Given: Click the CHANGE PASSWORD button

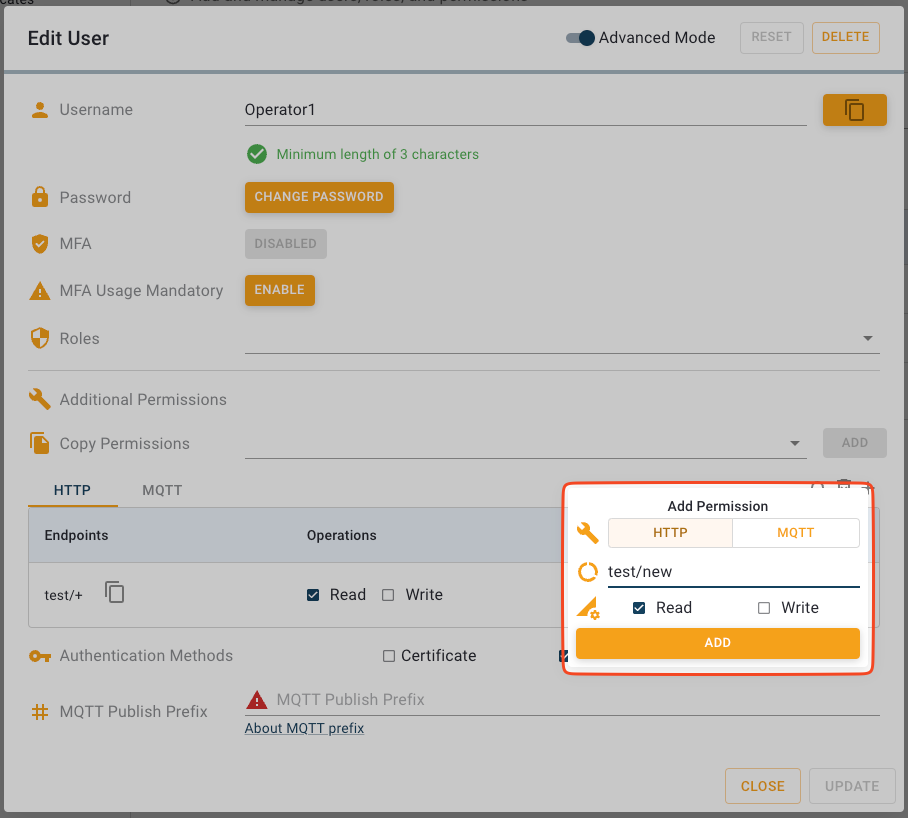Looking at the screenshot, I should (x=319, y=197).
